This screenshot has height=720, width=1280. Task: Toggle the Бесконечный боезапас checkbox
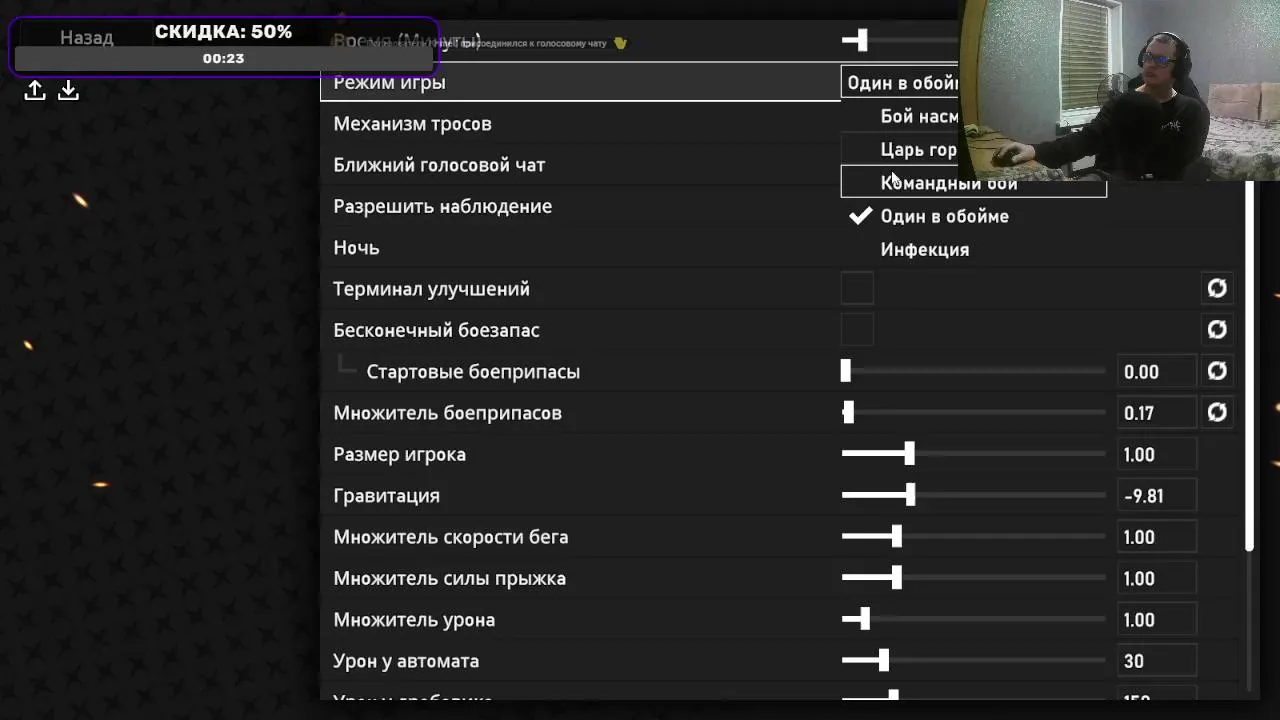click(857, 330)
